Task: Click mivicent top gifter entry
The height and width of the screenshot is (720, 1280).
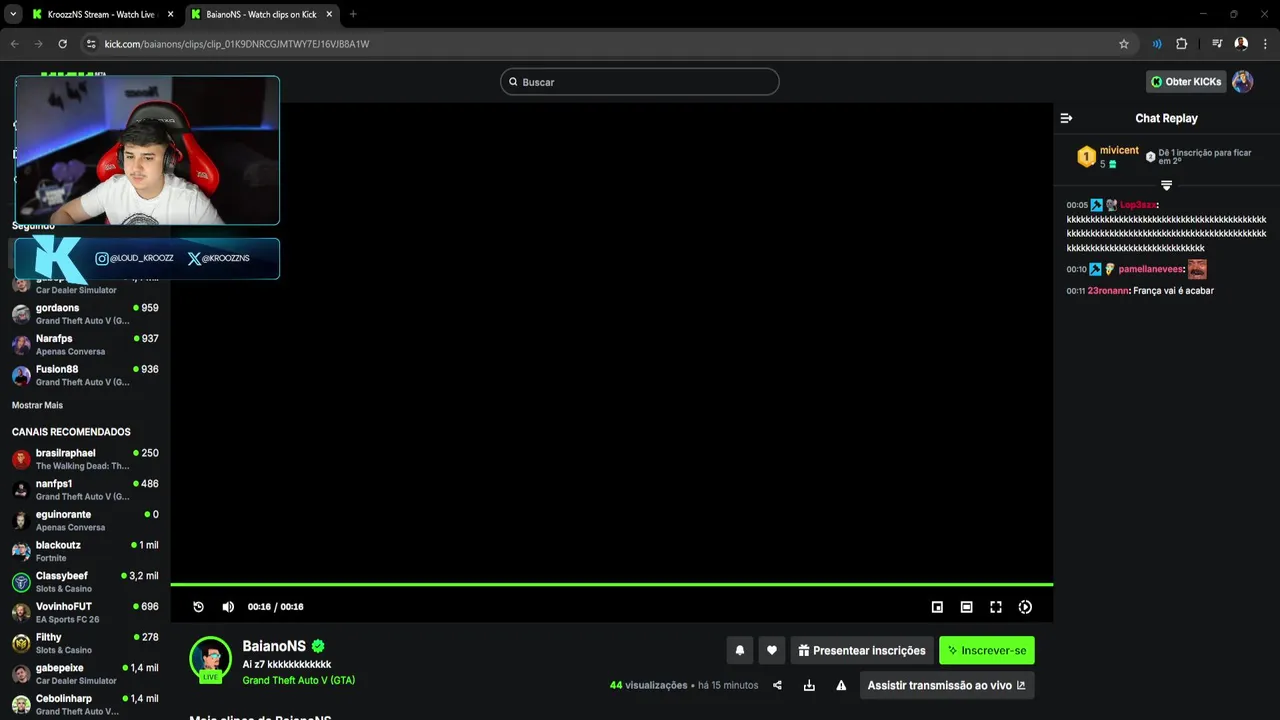Action: point(1108,156)
